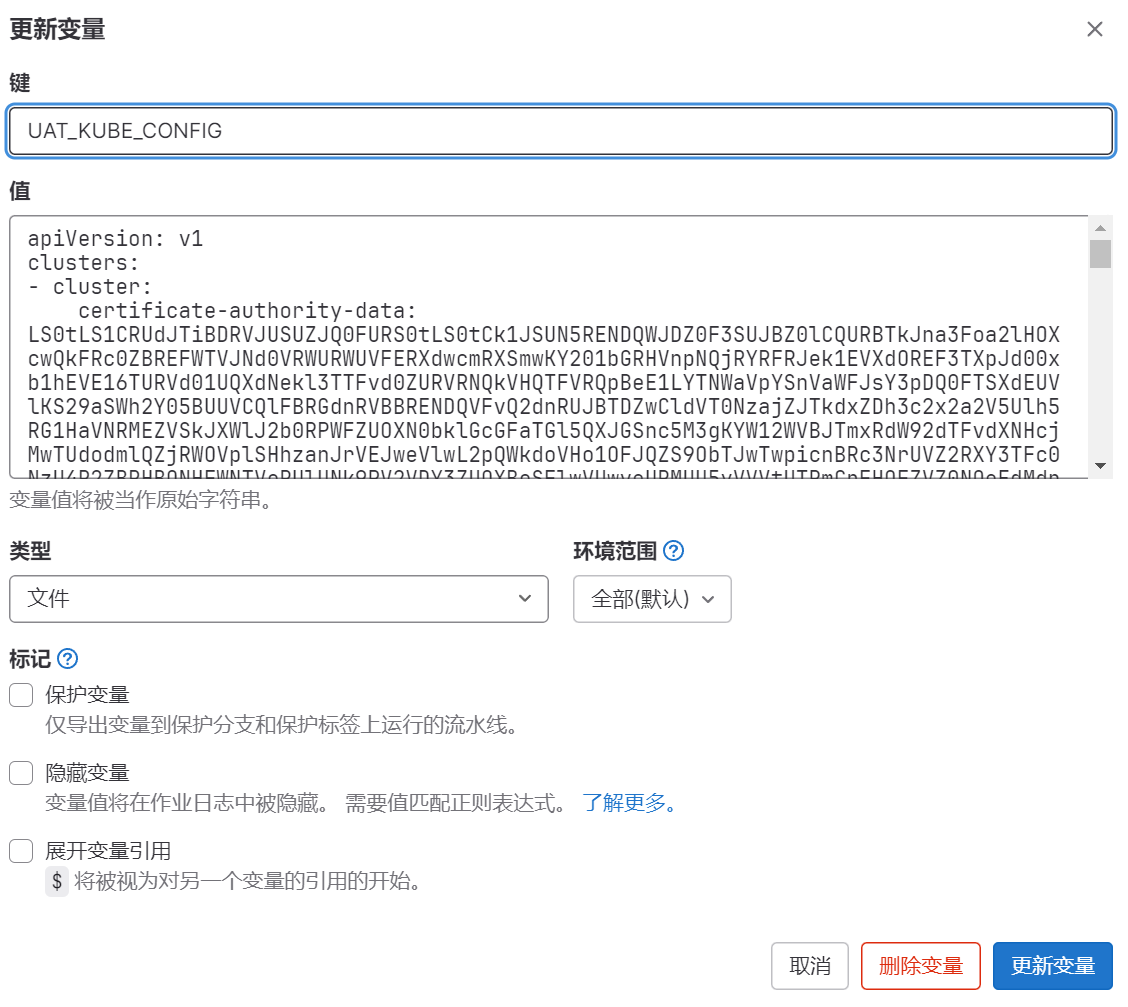Open the 了解更多 link
The height and width of the screenshot is (1007, 1128).
click(629, 803)
